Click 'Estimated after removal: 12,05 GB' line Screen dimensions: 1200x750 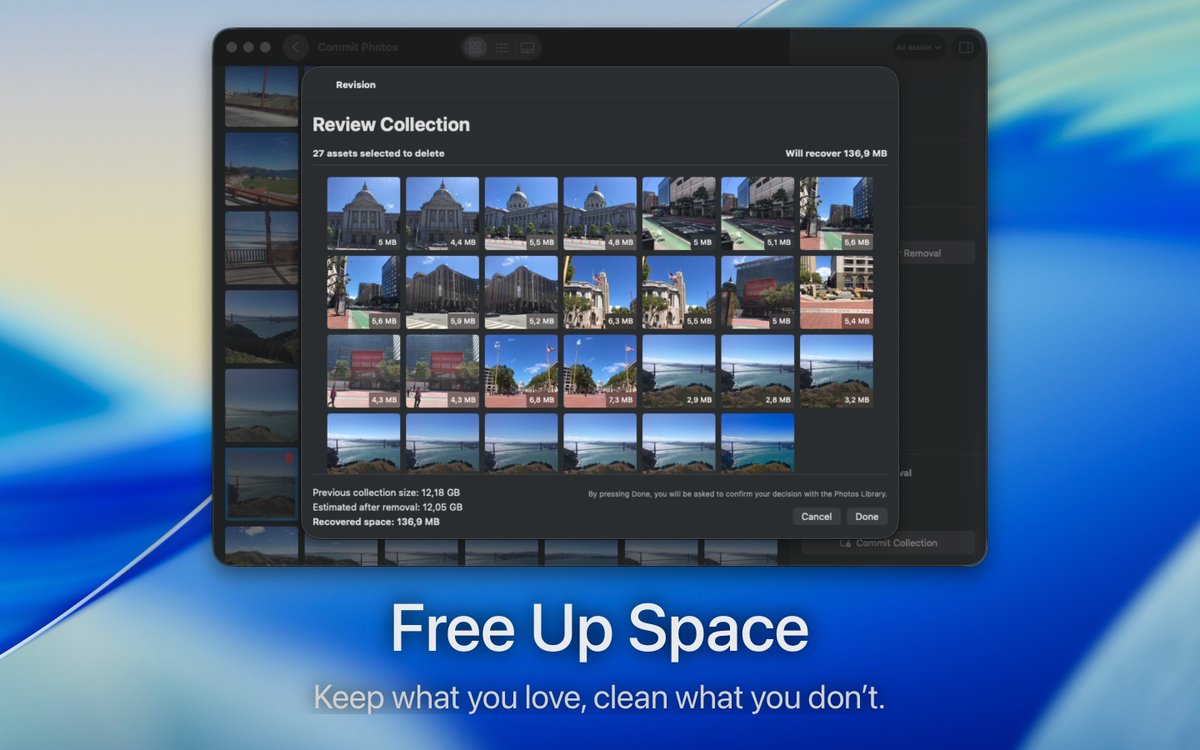[387, 507]
